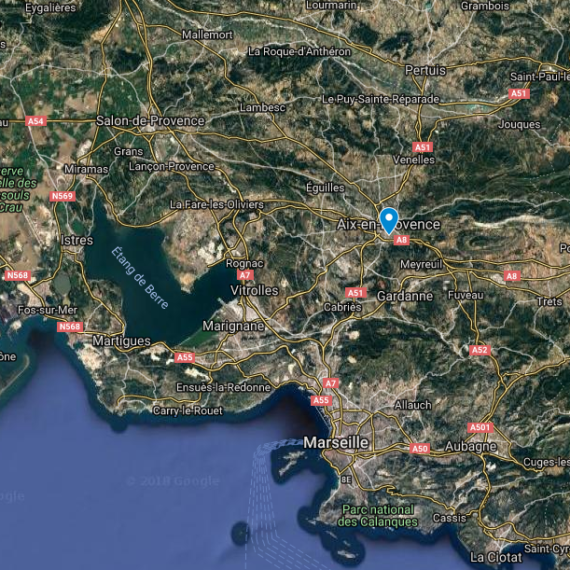Click the A50 highway badge
The image size is (570, 570).
420,448
